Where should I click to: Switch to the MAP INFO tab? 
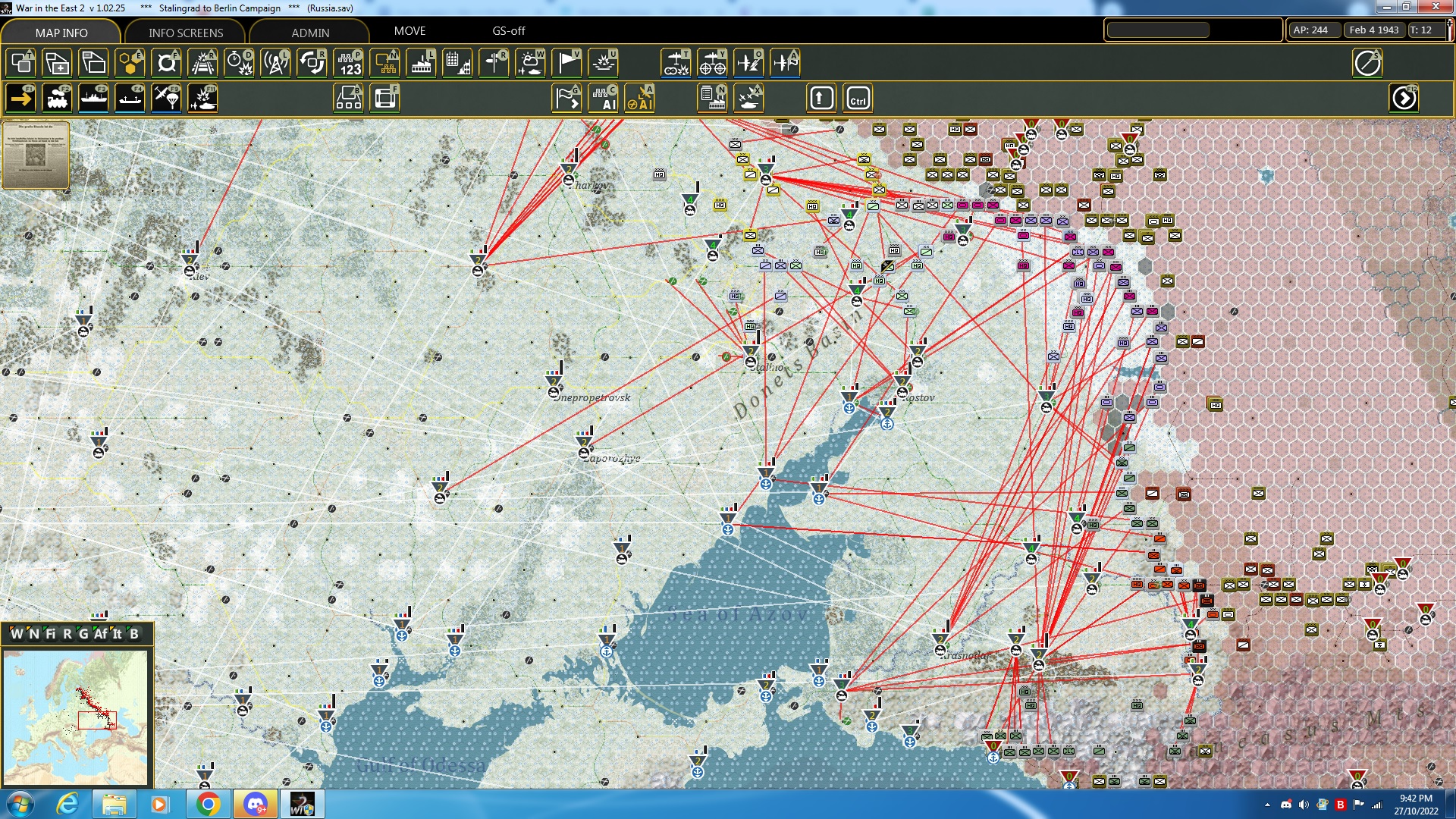(x=61, y=33)
